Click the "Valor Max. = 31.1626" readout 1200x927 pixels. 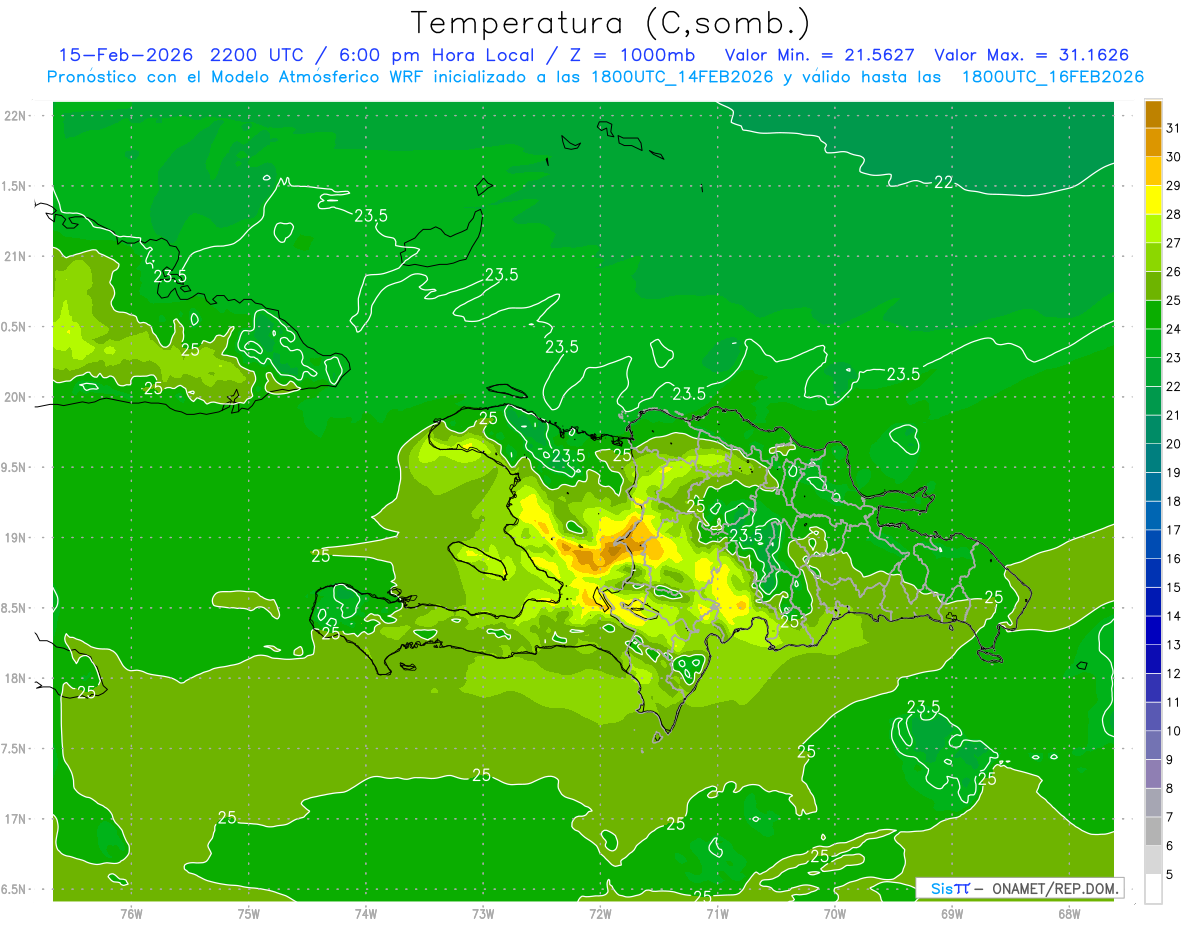point(1032,55)
